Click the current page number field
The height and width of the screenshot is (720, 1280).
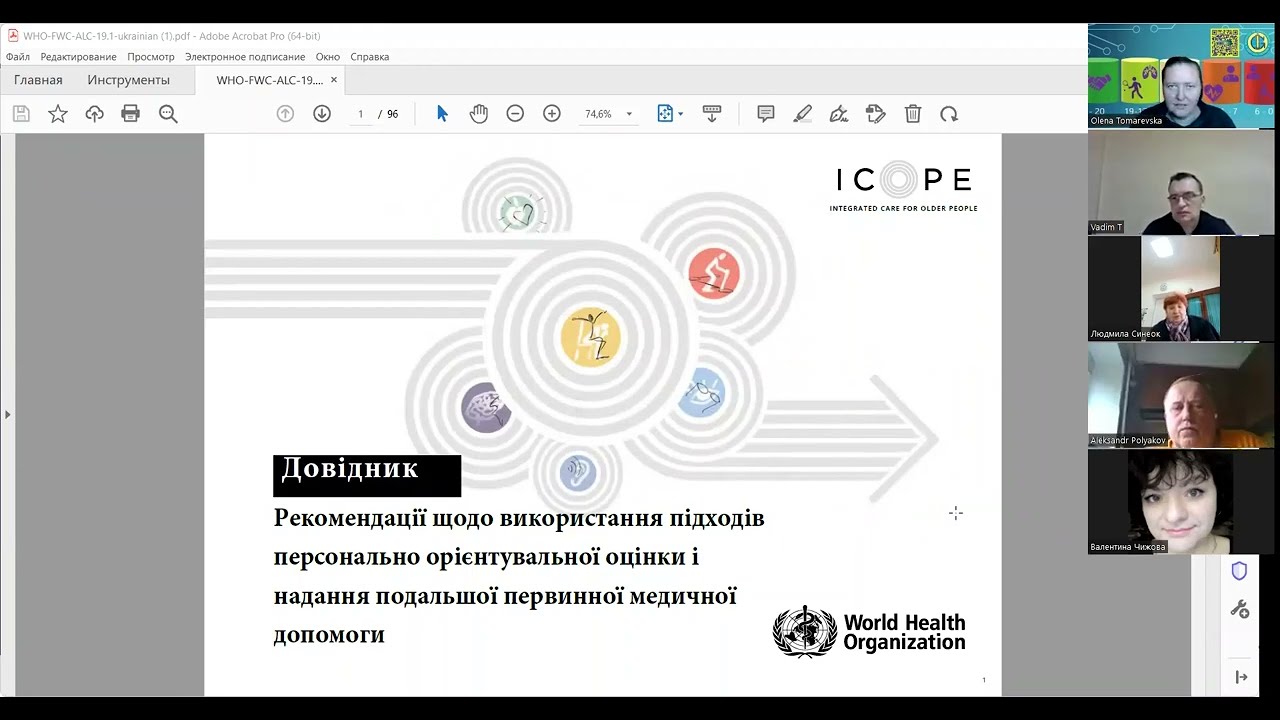361,114
